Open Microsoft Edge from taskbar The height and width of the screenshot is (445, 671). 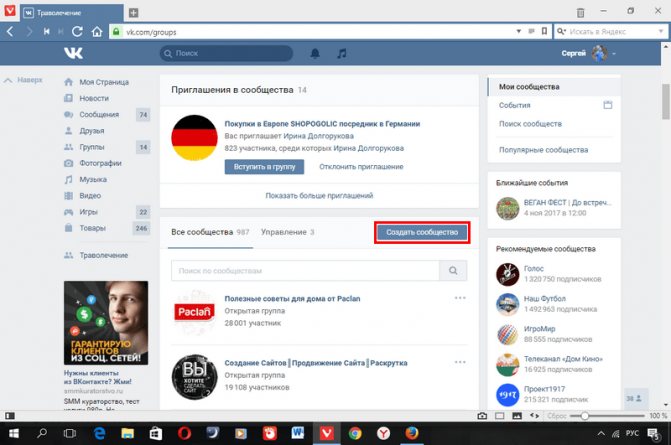99,434
